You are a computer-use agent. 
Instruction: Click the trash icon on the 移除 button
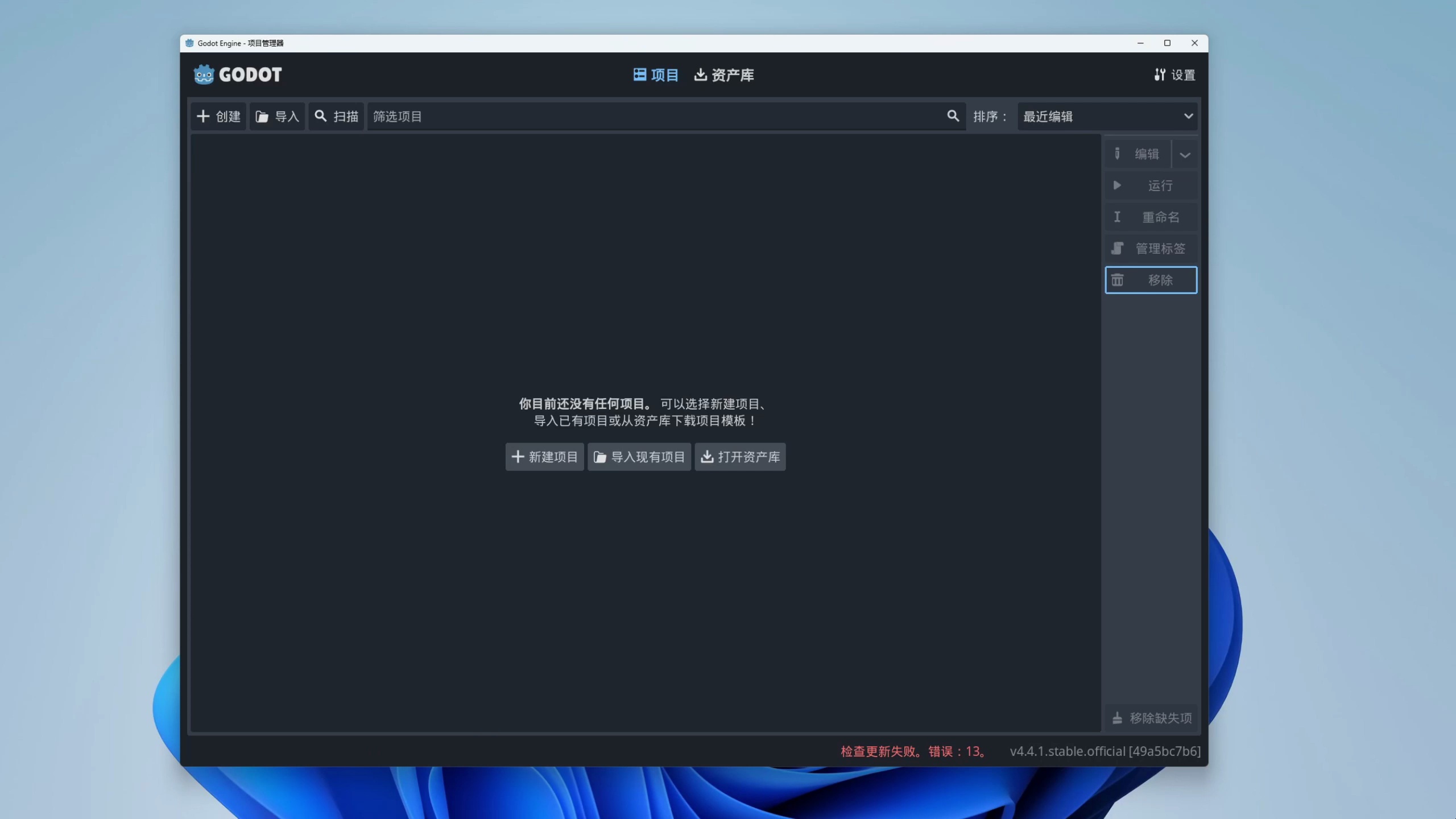pyautogui.click(x=1116, y=279)
